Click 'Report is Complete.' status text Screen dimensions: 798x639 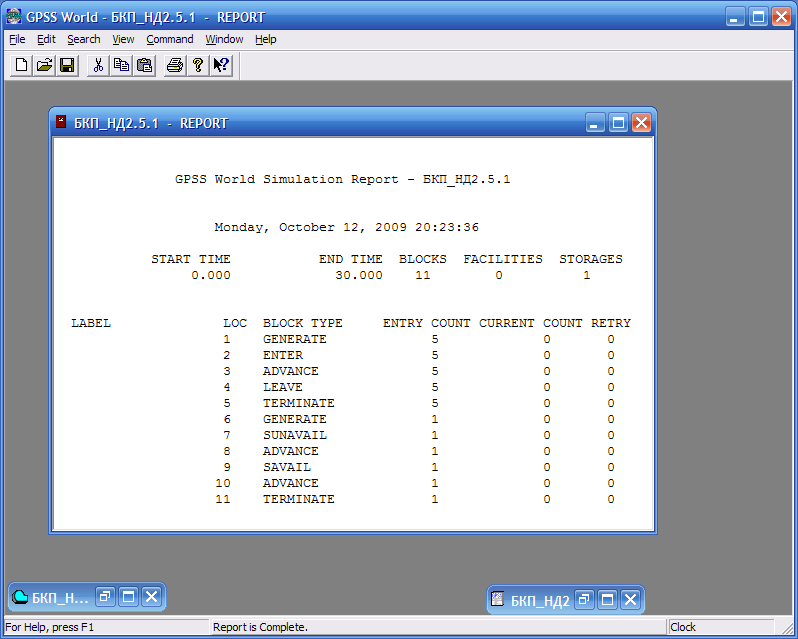point(260,627)
